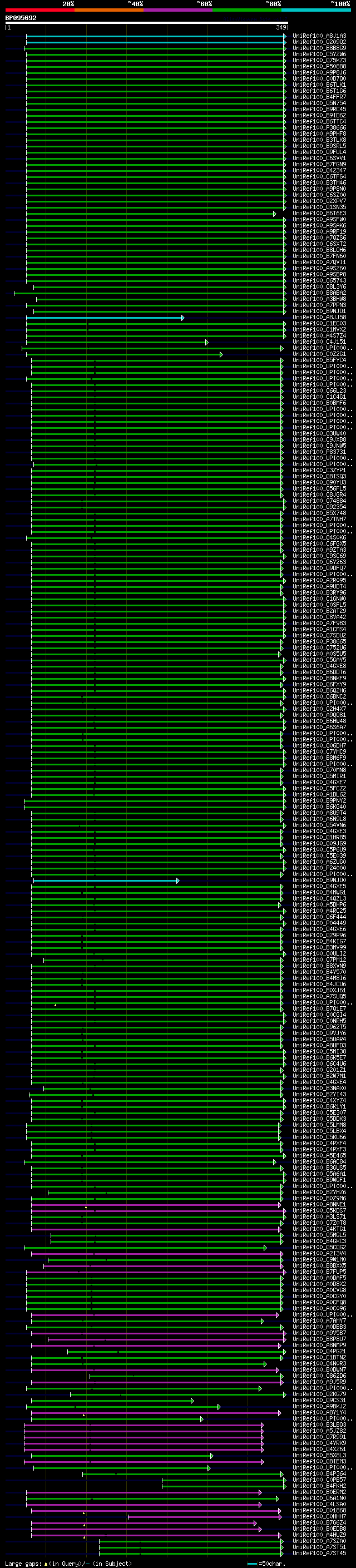Select the UniRef100_B6T6E3 hit name
Viewport: 356px width, 1568px height.
319,214
